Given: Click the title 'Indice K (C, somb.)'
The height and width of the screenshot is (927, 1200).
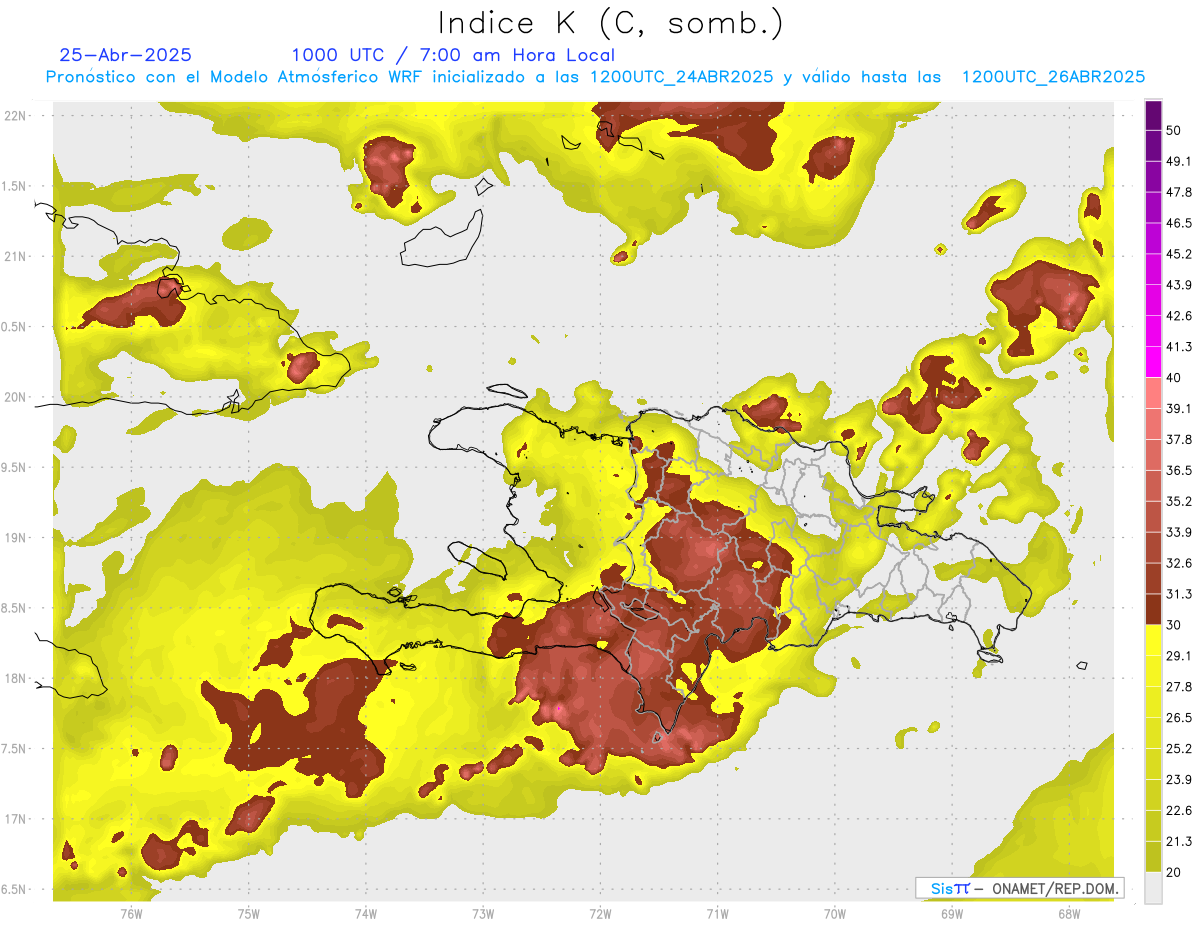Looking at the screenshot, I should coord(611,22).
